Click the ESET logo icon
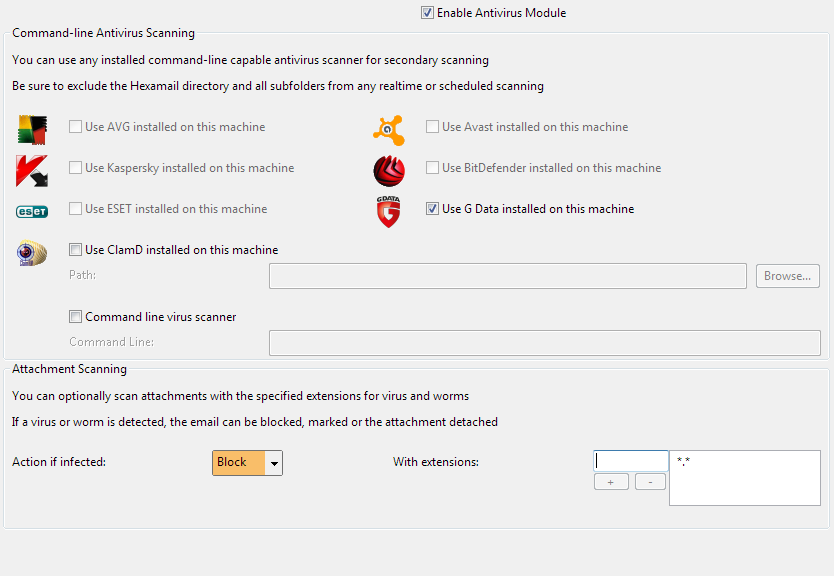 click(31, 211)
